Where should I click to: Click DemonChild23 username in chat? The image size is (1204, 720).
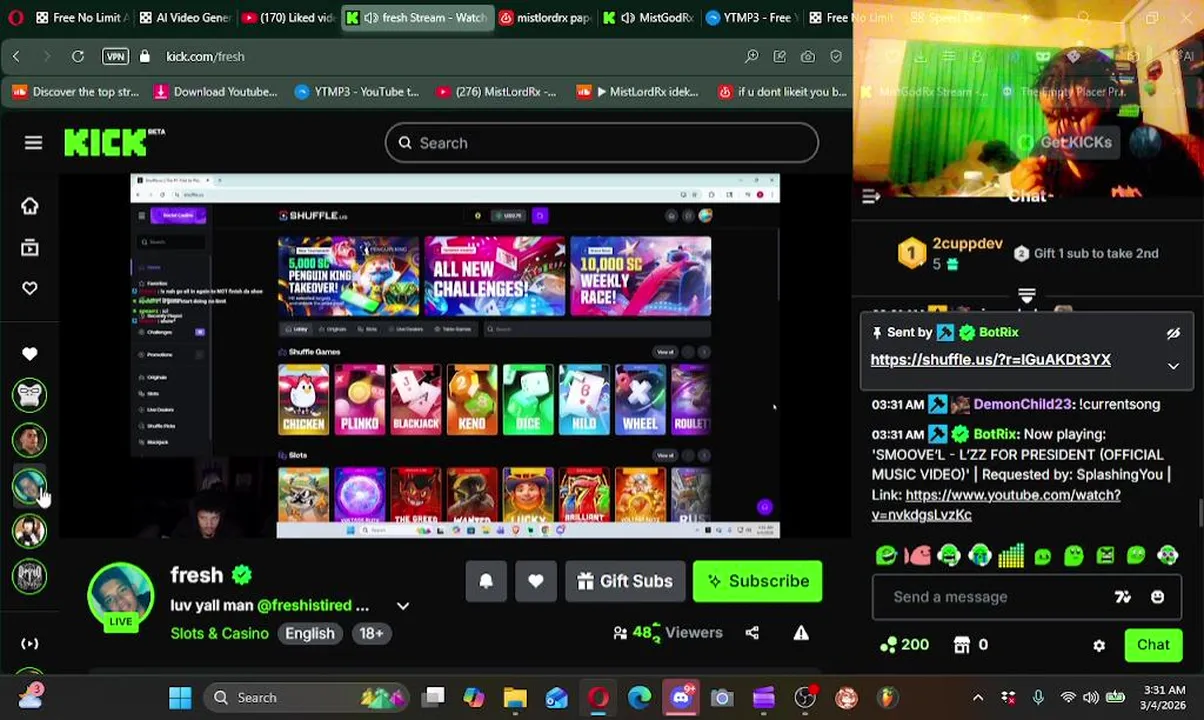(1022, 404)
